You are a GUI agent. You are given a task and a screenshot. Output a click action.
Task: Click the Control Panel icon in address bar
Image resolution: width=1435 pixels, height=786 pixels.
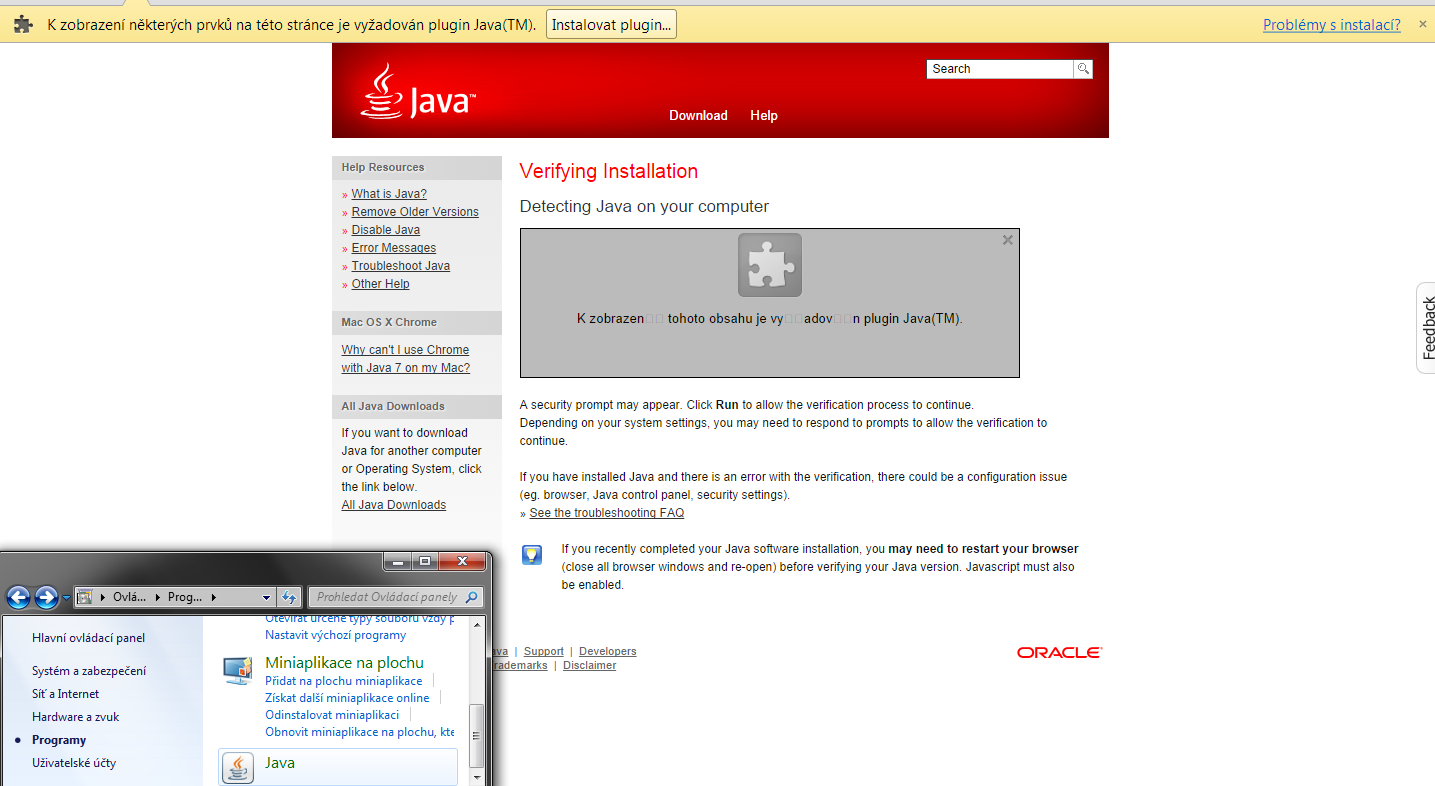85,597
